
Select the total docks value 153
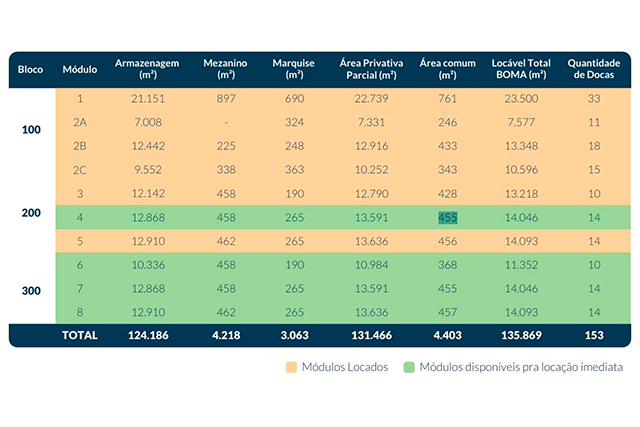(593, 335)
